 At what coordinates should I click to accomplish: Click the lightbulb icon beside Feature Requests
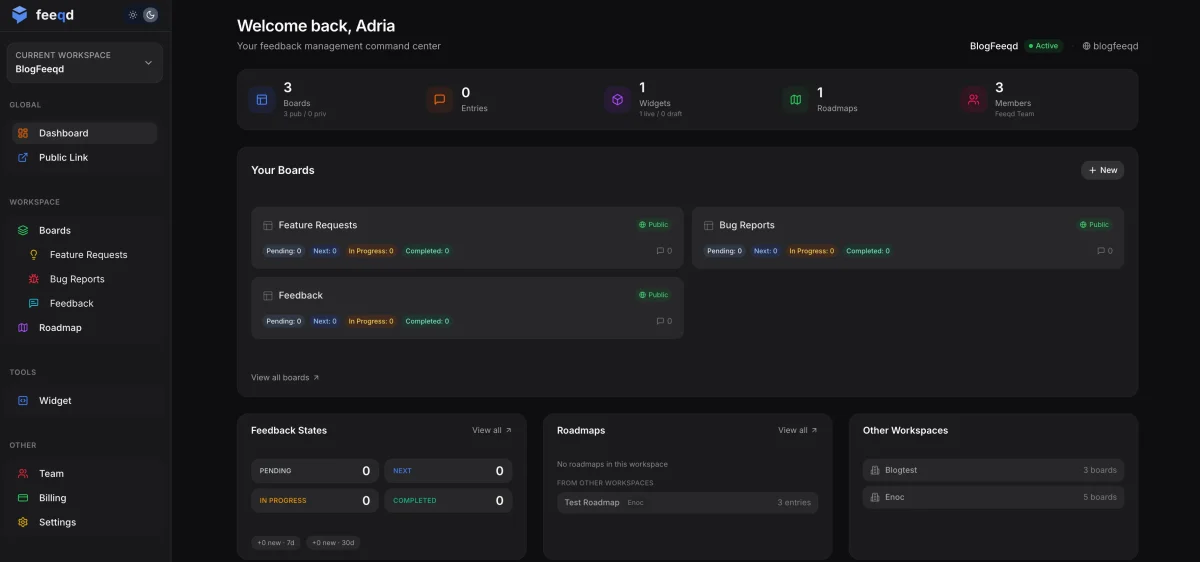click(34, 255)
